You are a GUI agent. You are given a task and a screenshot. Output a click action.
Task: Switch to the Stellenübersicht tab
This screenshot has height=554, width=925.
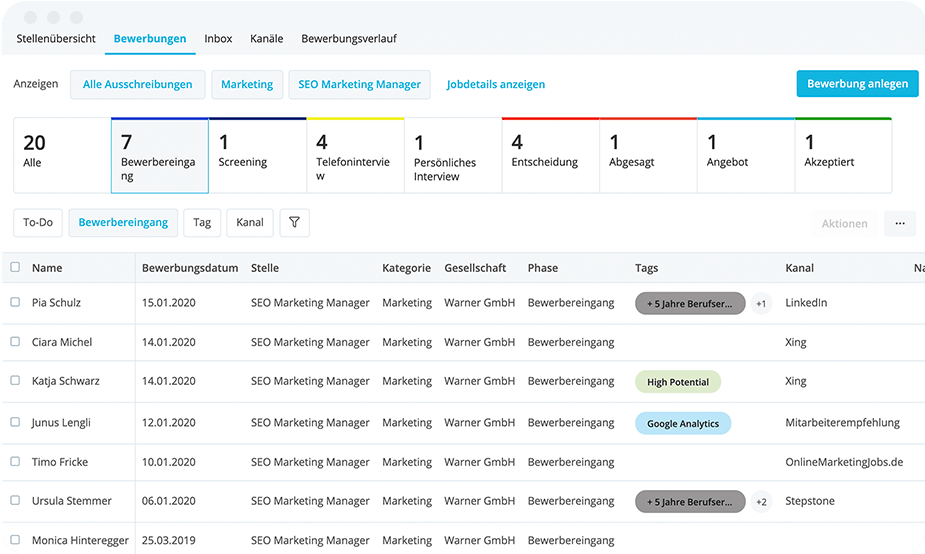(56, 38)
